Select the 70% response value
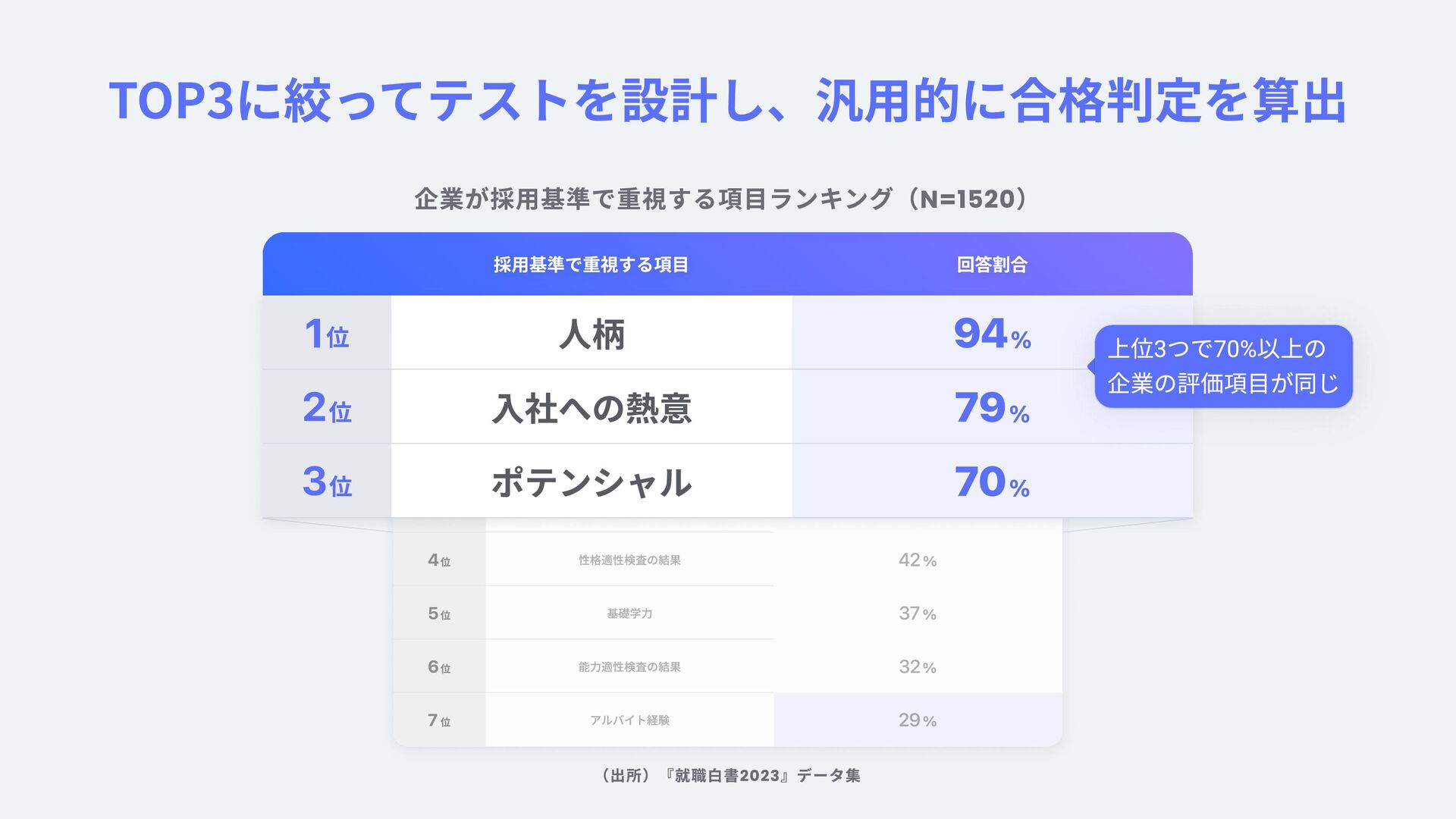 coord(992,482)
